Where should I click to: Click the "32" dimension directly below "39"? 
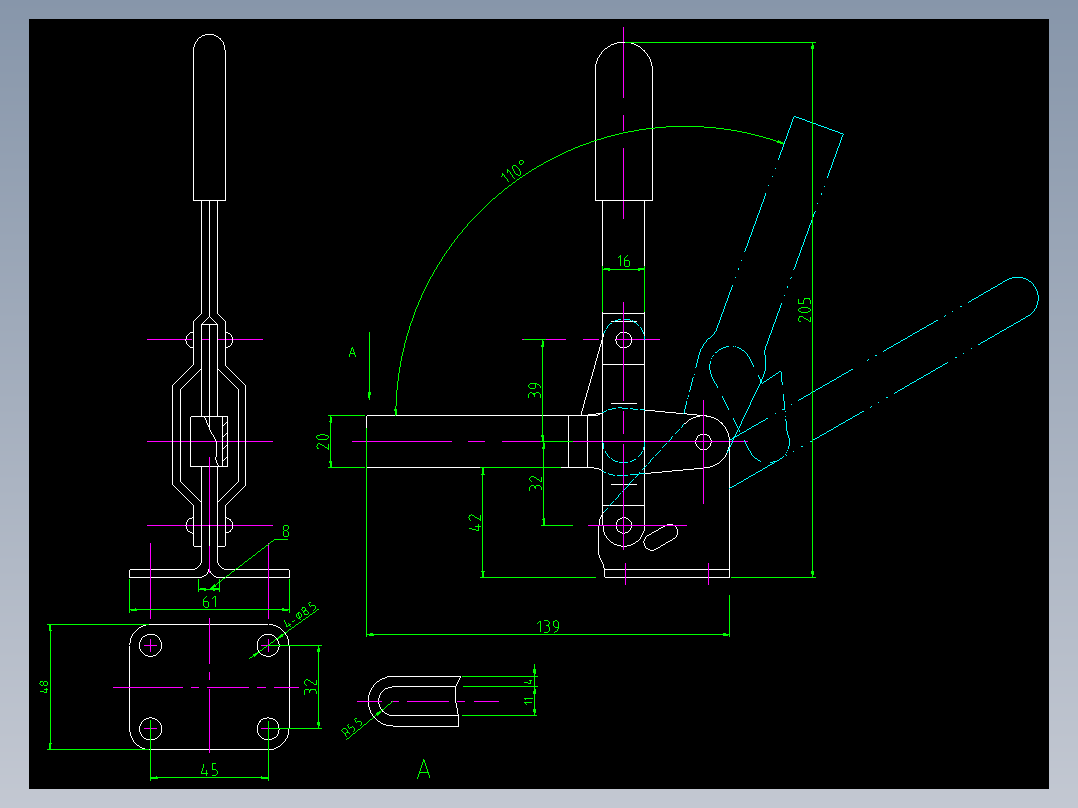536,483
